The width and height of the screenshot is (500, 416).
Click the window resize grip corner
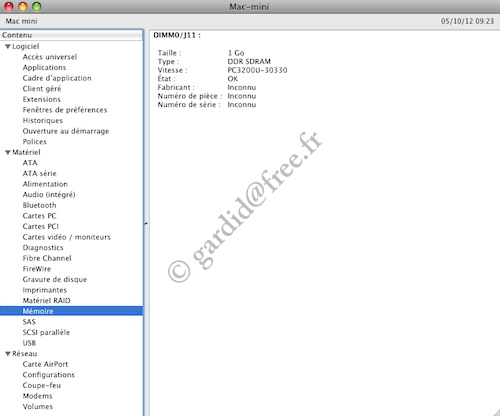coord(495,412)
